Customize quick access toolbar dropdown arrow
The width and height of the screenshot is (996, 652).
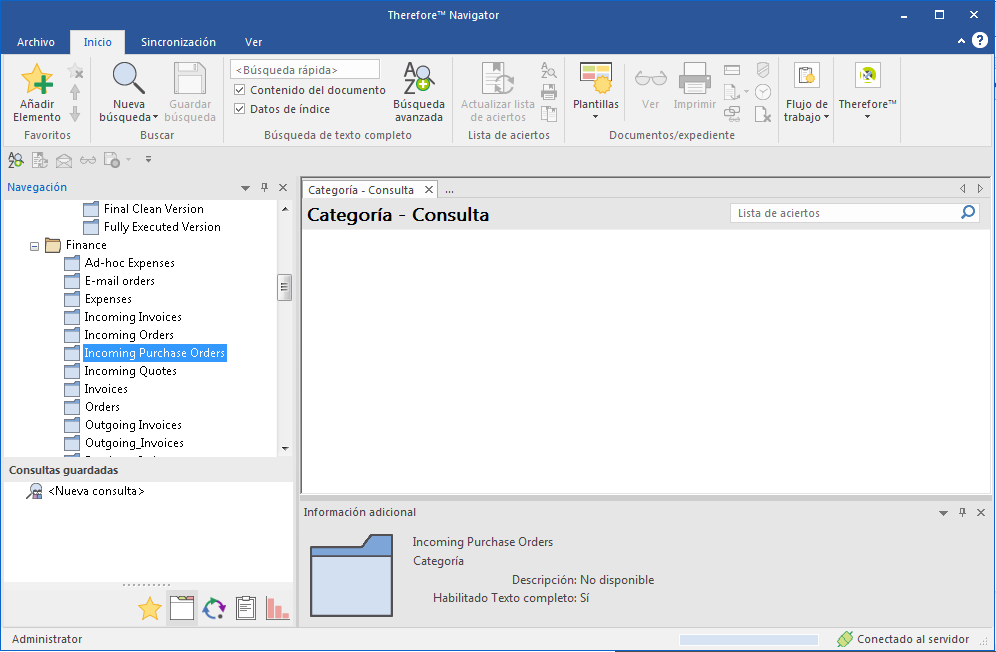tap(148, 160)
